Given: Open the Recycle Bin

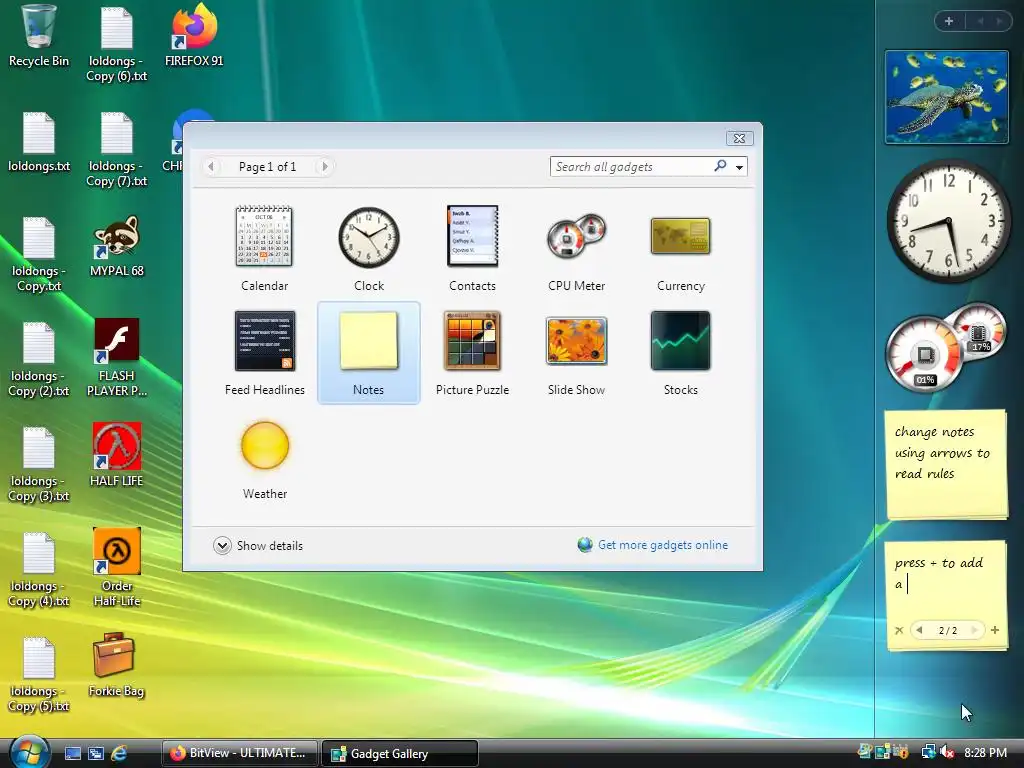Looking at the screenshot, I should pos(39,36).
